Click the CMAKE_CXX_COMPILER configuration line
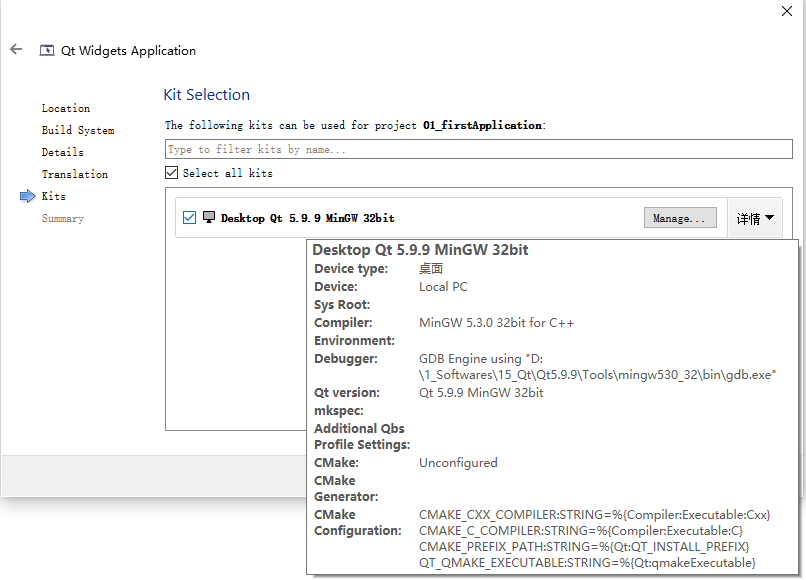Screen dimensions: 806x580 [595, 515]
